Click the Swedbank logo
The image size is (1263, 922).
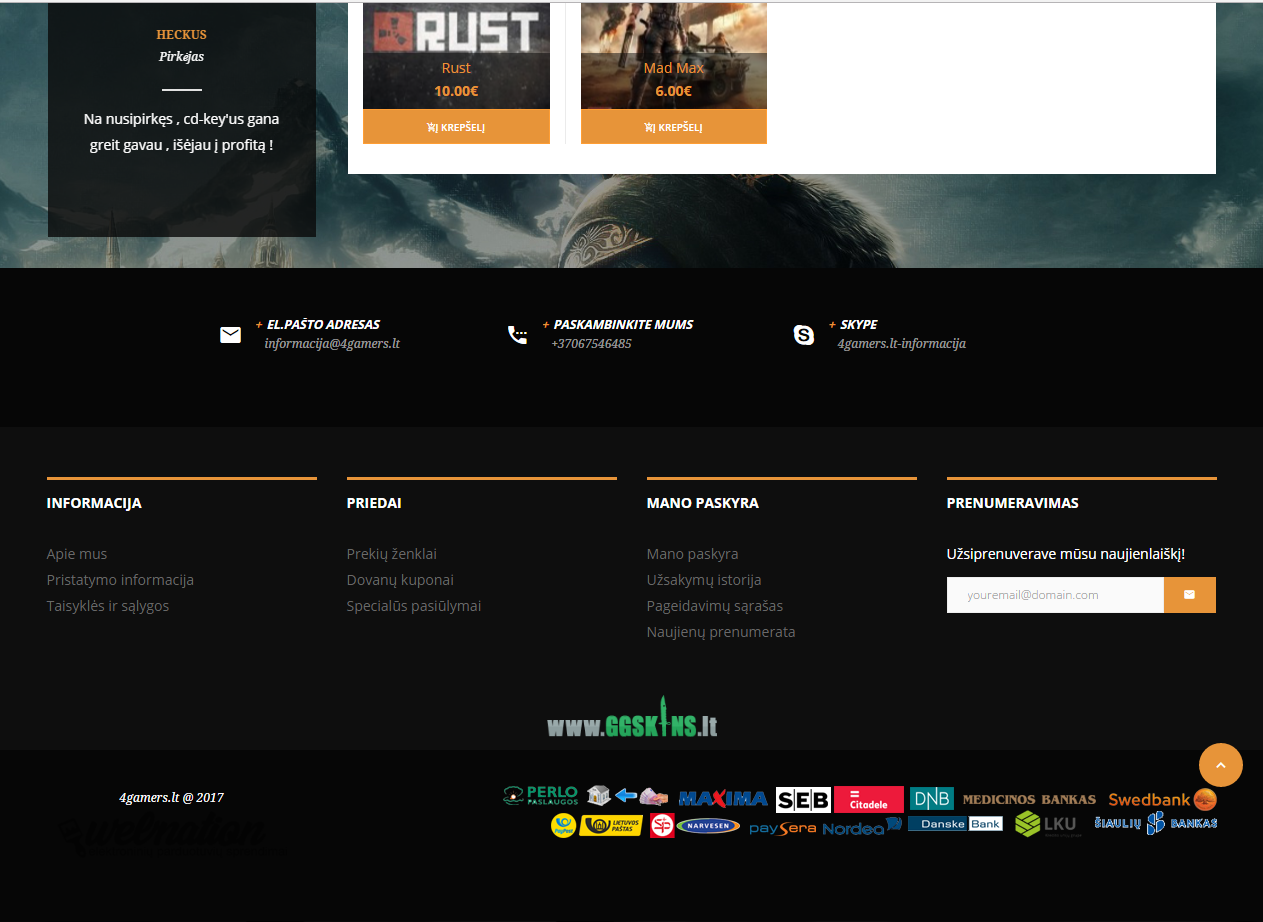[1163, 800]
